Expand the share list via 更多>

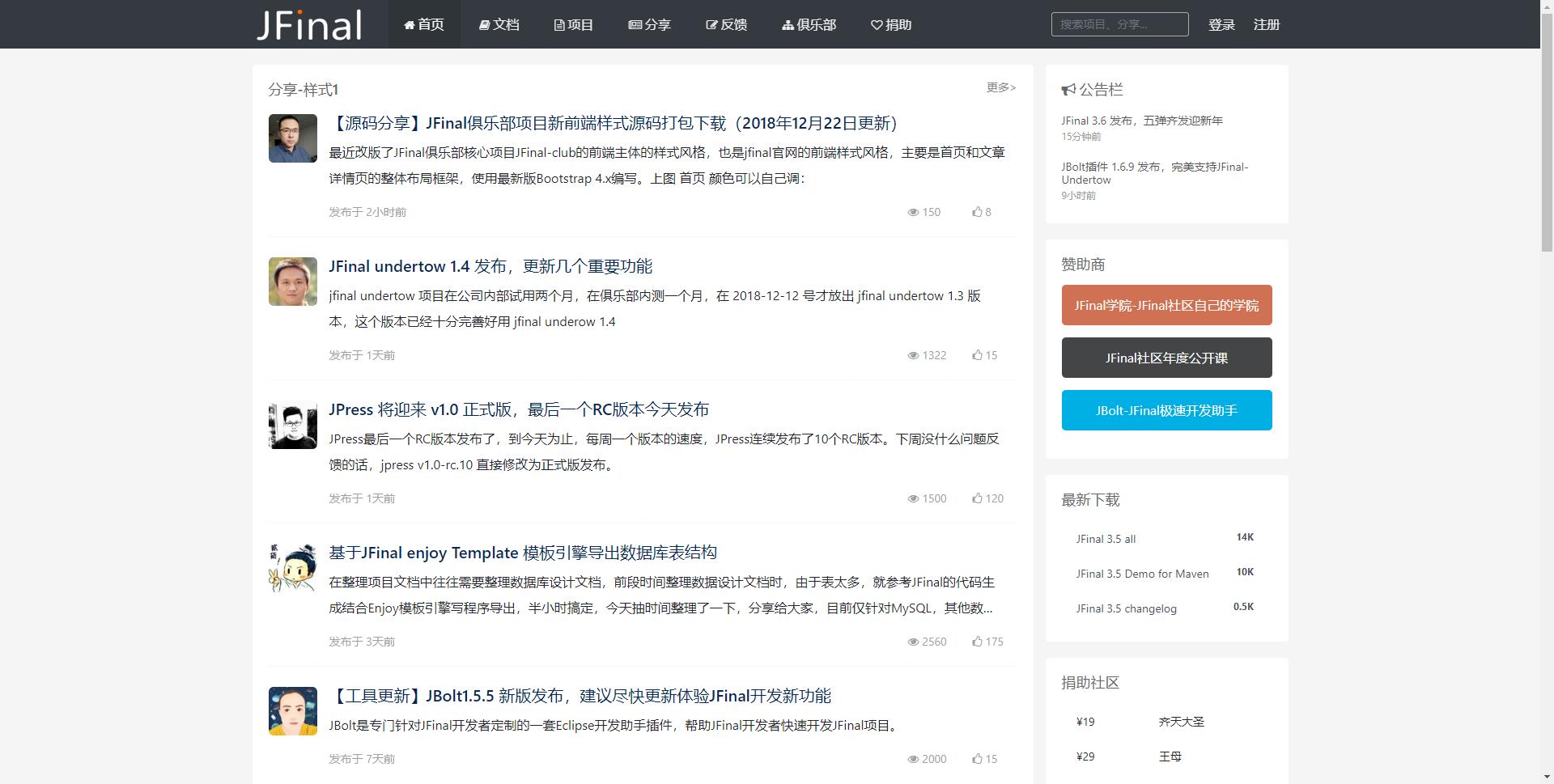(x=1000, y=87)
